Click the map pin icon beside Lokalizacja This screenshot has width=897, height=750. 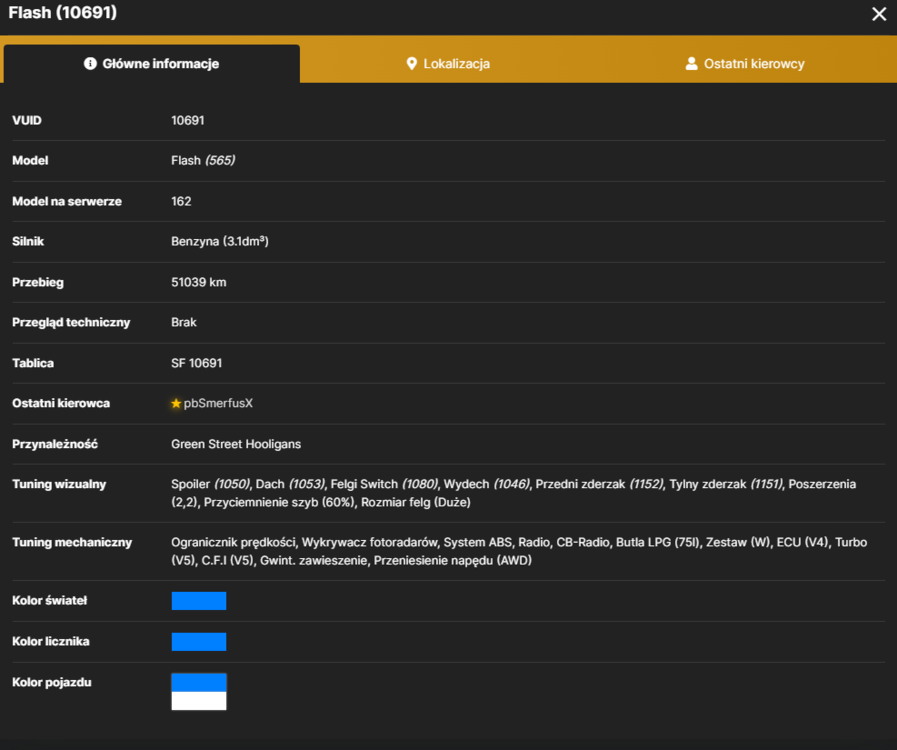click(411, 64)
